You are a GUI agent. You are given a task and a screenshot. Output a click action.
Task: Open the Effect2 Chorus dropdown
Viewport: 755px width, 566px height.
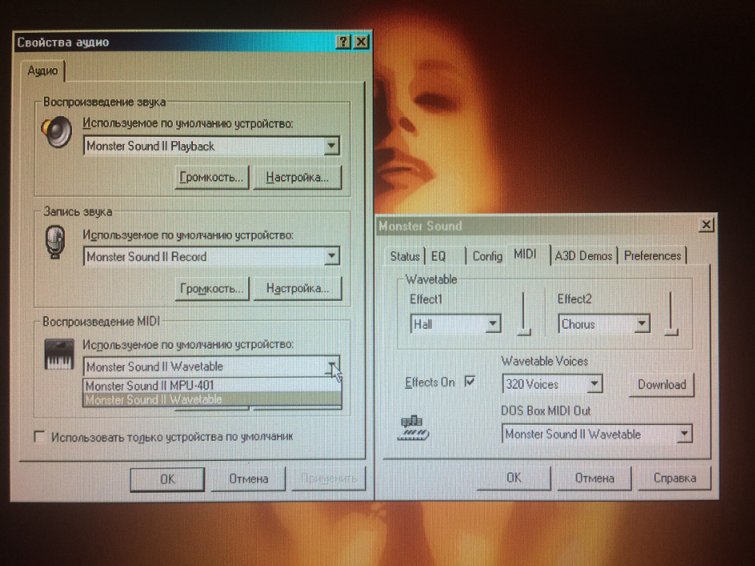pos(641,324)
